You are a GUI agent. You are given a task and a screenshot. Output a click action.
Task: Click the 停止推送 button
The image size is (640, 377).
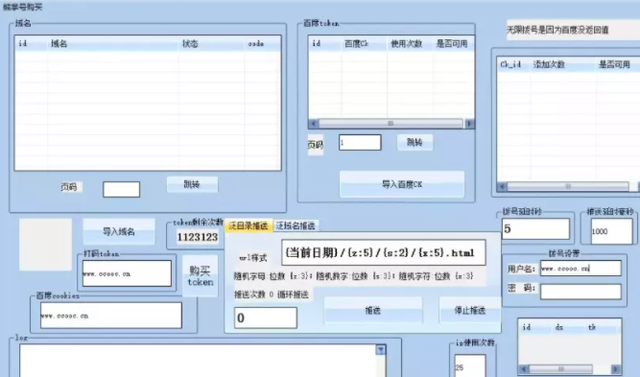[470, 310]
